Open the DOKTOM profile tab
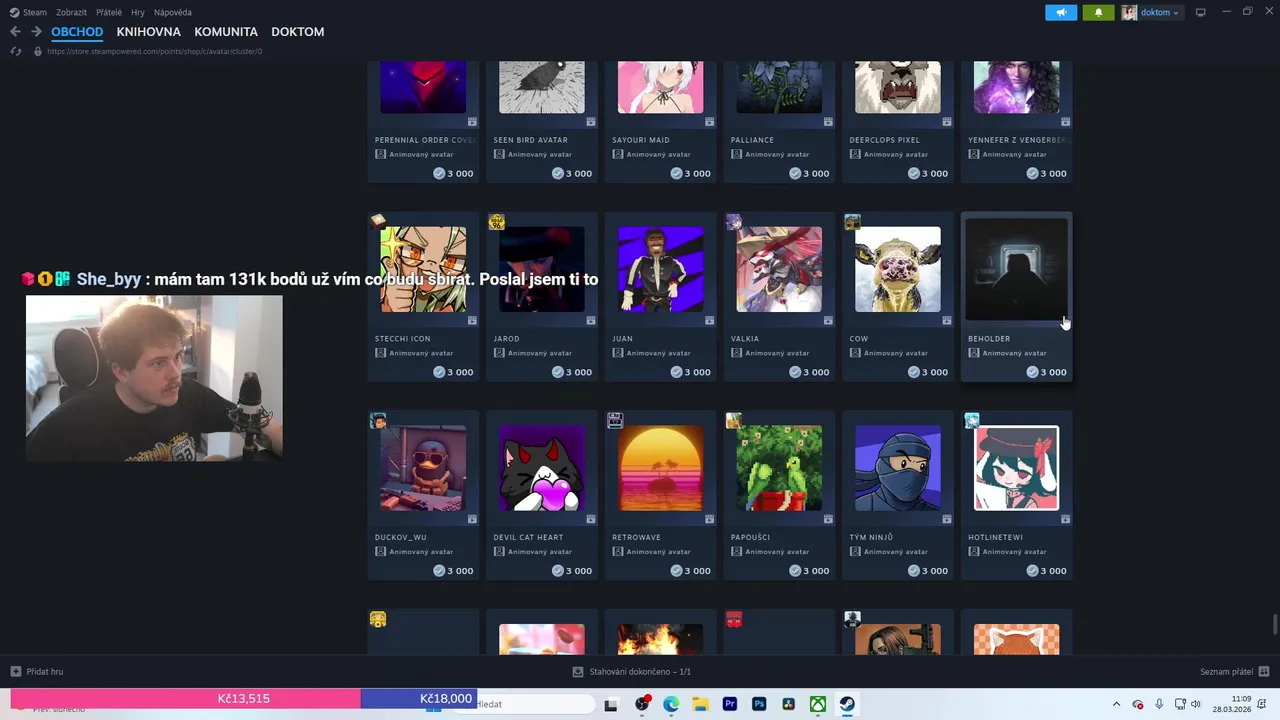Image resolution: width=1280 pixels, height=720 pixels. click(298, 32)
